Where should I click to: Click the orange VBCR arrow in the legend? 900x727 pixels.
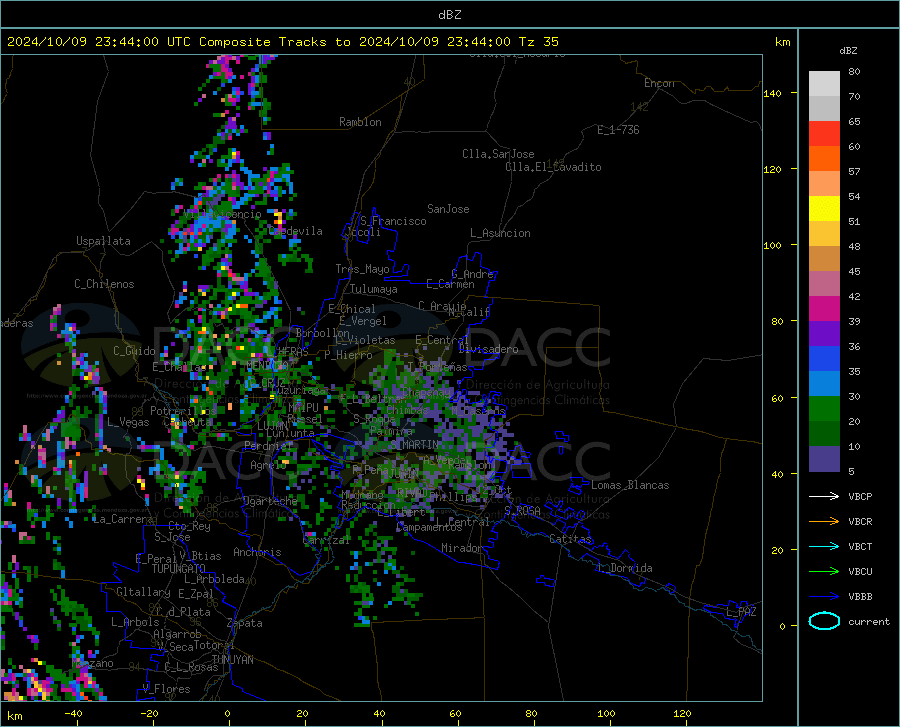point(824,521)
